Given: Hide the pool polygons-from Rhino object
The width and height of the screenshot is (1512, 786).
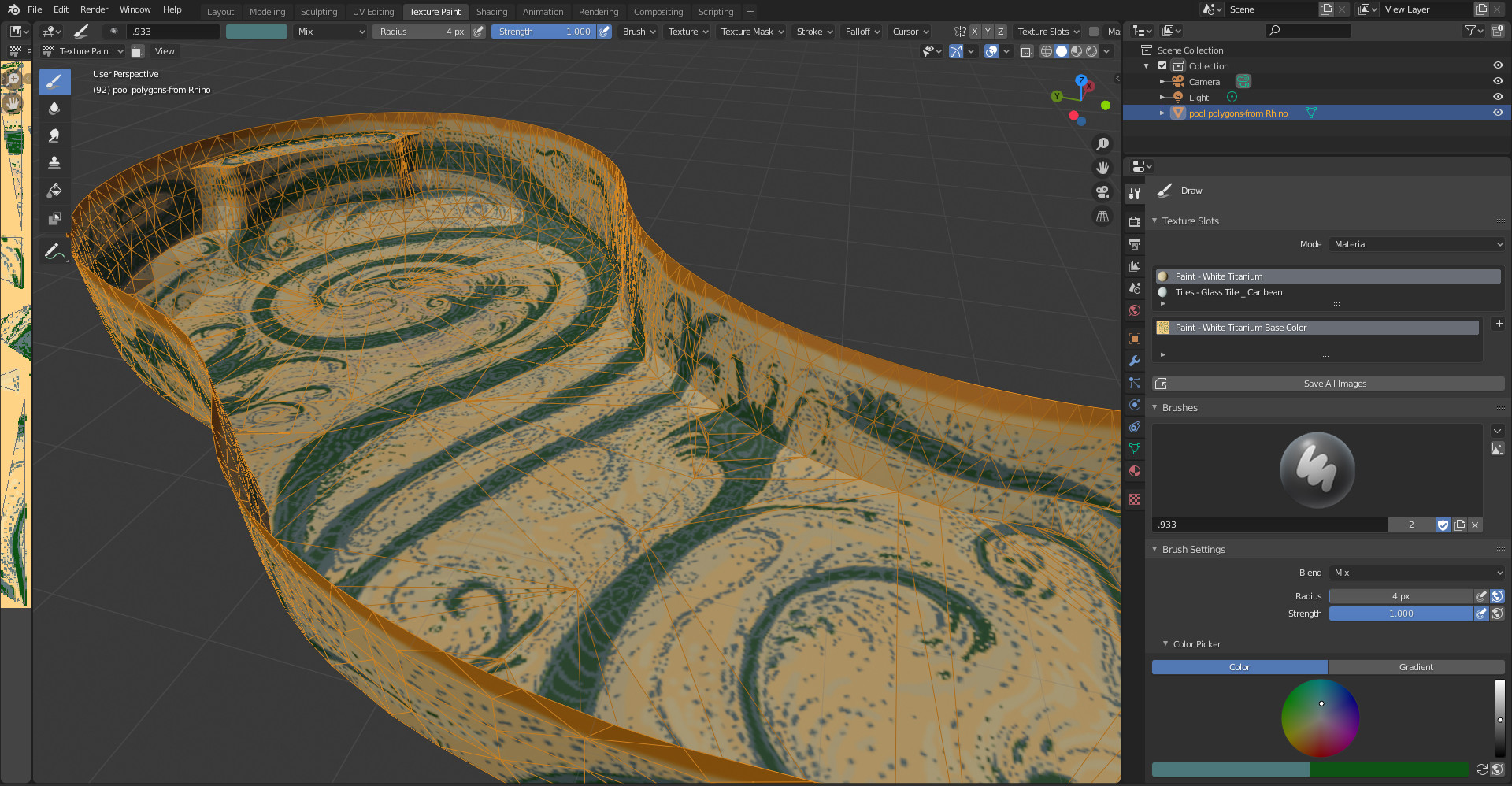Looking at the screenshot, I should pyautogui.click(x=1497, y=113).
